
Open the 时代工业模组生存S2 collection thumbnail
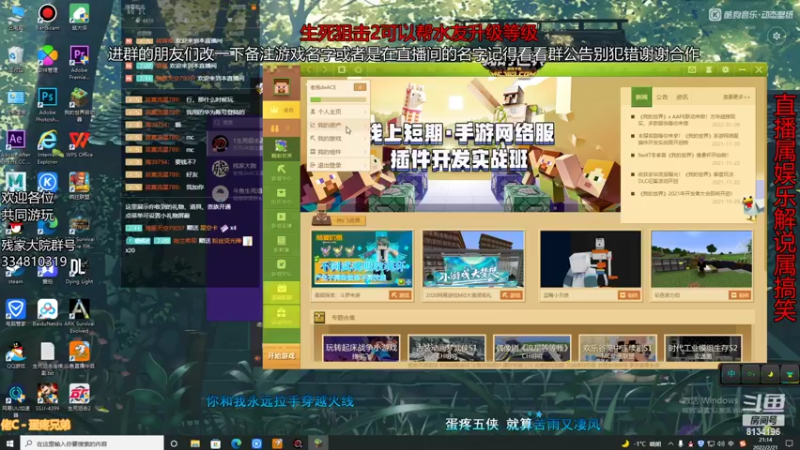pos(703,348)
